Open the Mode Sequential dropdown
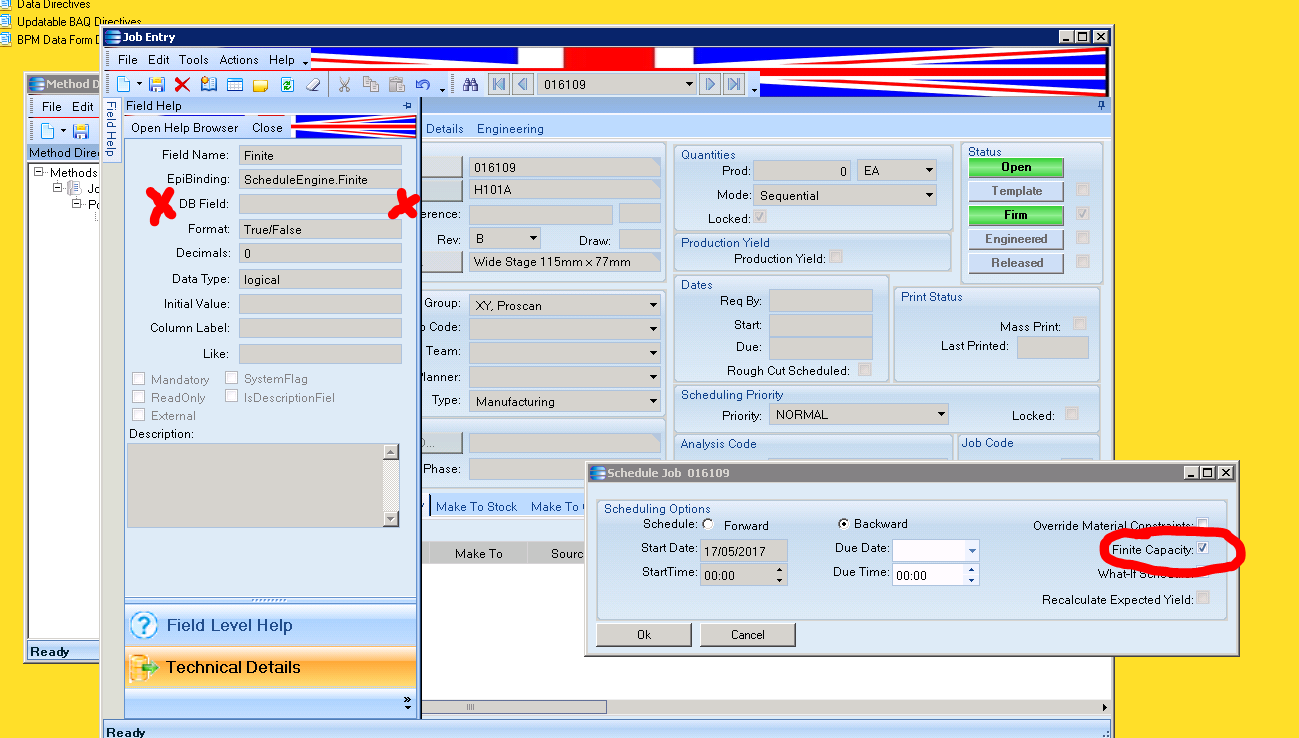The image size is (1299, 738). (x=929, y=196)
